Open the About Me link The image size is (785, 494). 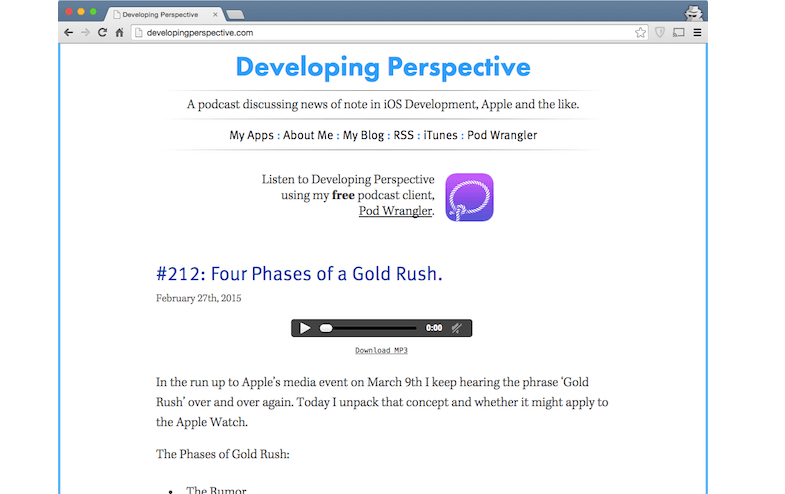[x=308, y=135]
